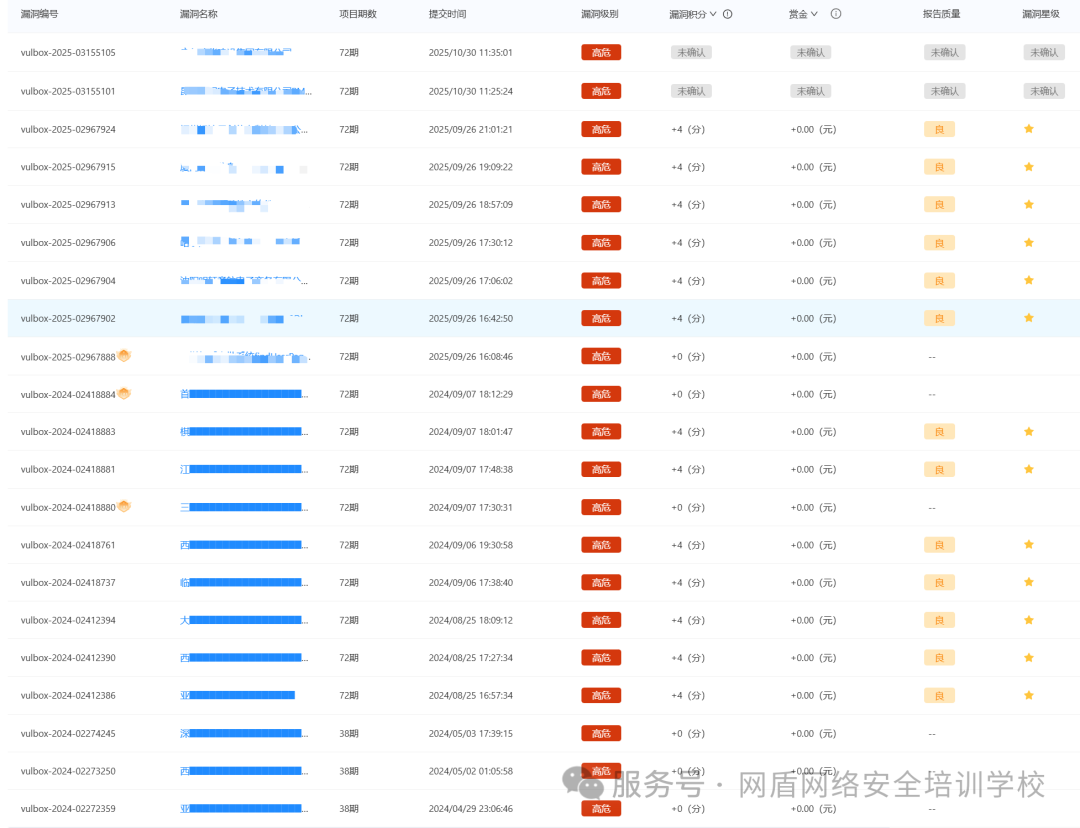The height and width of the screenshot is (828, 1080).
Task: Click star rating in vulbox-2024-02412394 row
Action: 1029,620
